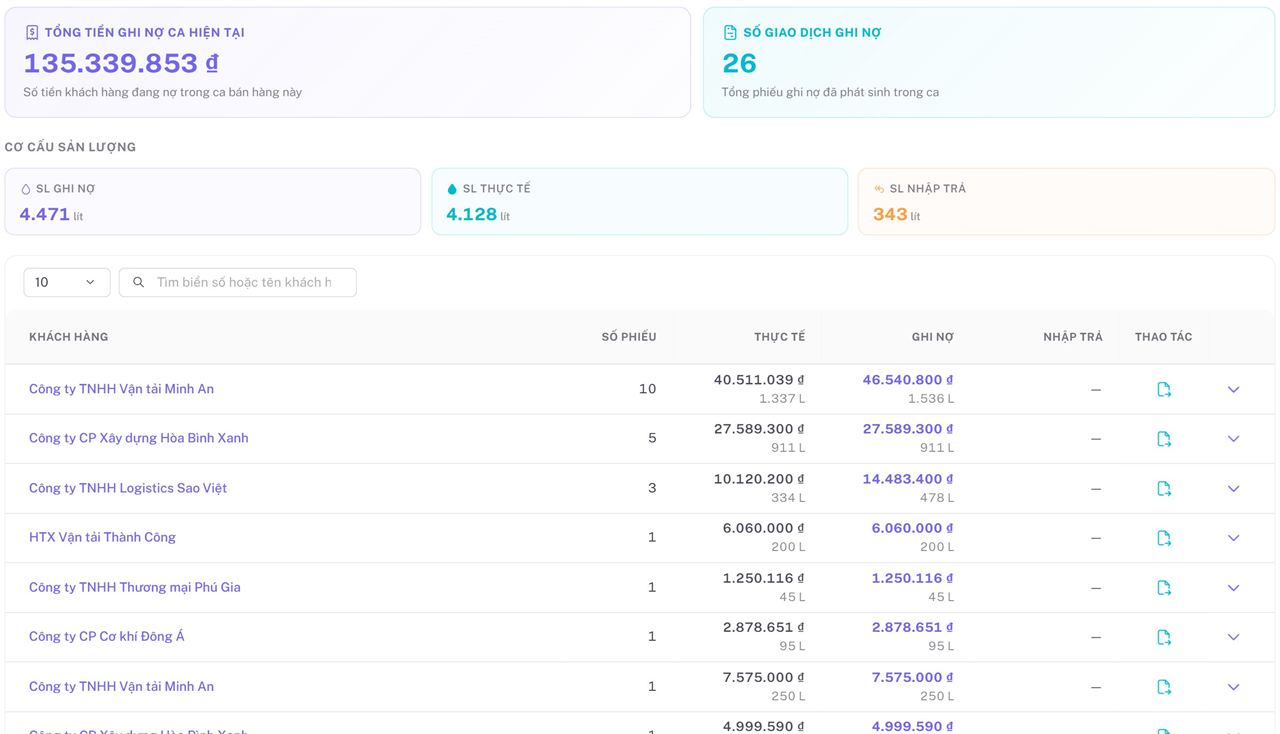Screen dimensions: 1280x734
Task: Click the NHẬP TRẢ column header
Action: [1073, 337]
